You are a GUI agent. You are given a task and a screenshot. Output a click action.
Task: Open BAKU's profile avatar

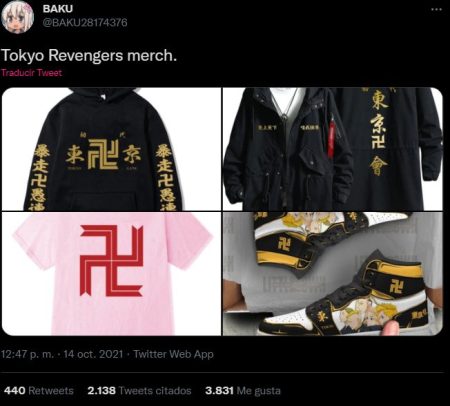[17, 17]
